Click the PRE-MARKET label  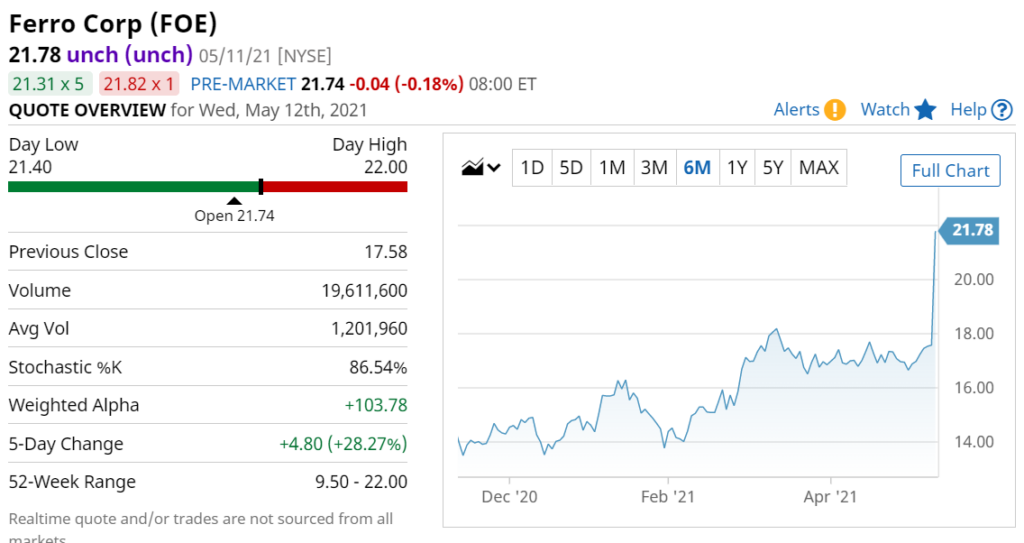[x=243, y=84]
